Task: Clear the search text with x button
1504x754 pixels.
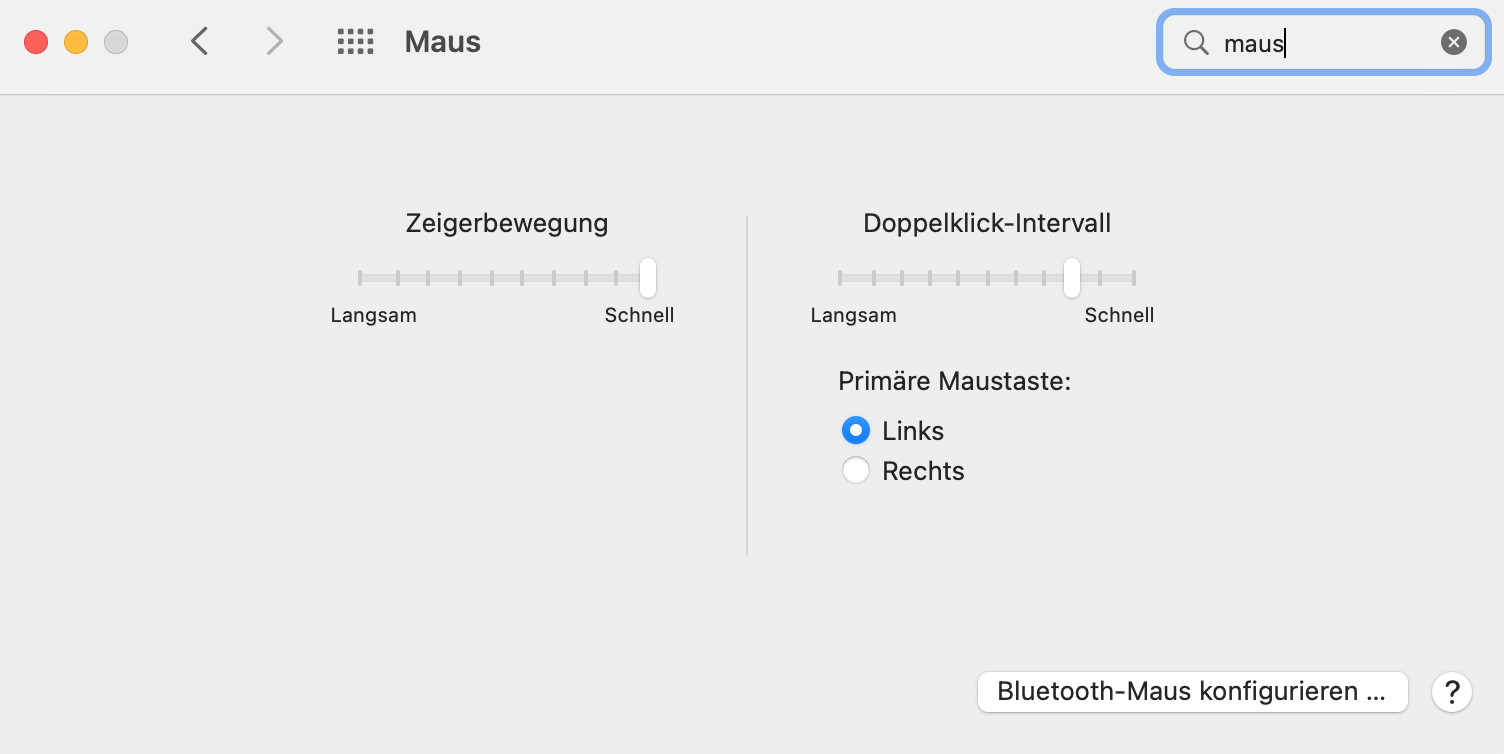Action: [1453, 42]
